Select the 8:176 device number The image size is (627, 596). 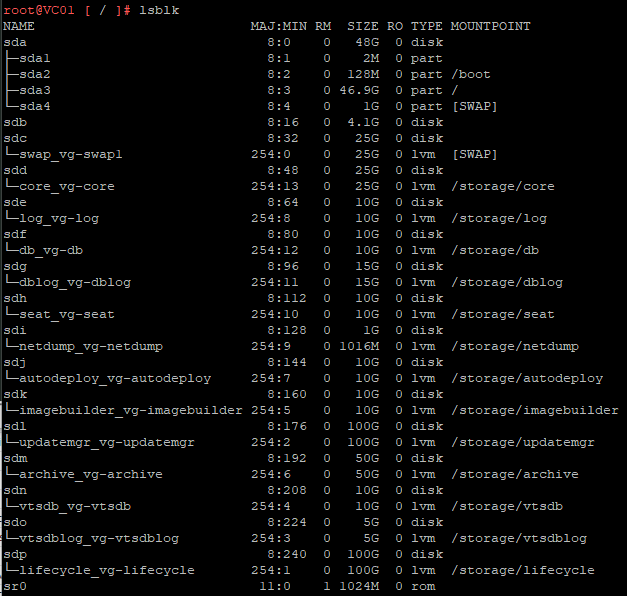coord(287,426)
